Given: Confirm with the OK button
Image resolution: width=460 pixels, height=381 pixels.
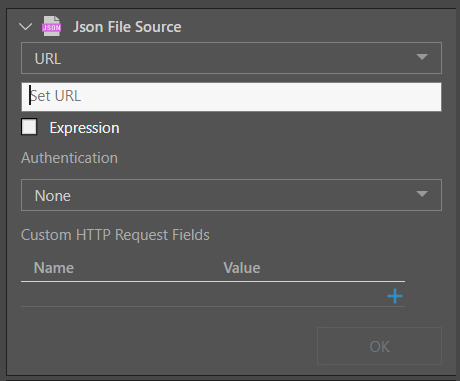Looking at the screenshot, I should (x=379, y=346).
